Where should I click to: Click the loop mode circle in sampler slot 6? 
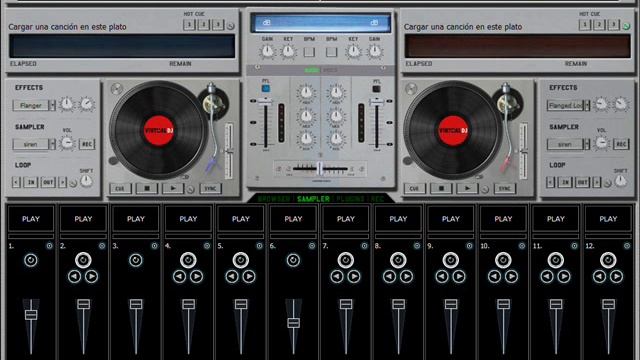coord(293,260)
